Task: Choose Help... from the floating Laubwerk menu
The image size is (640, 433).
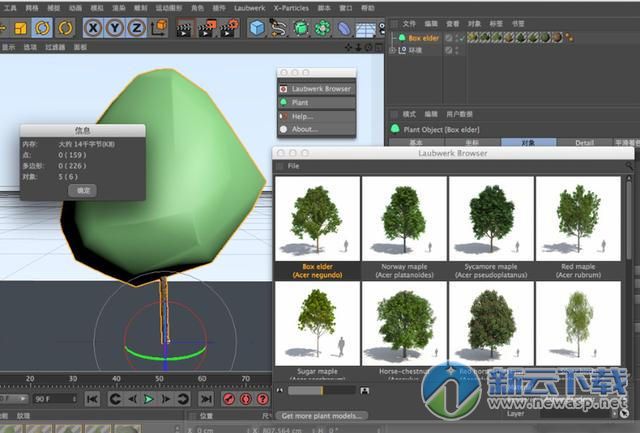Action: pyautogui.click(x=316, y=116)
